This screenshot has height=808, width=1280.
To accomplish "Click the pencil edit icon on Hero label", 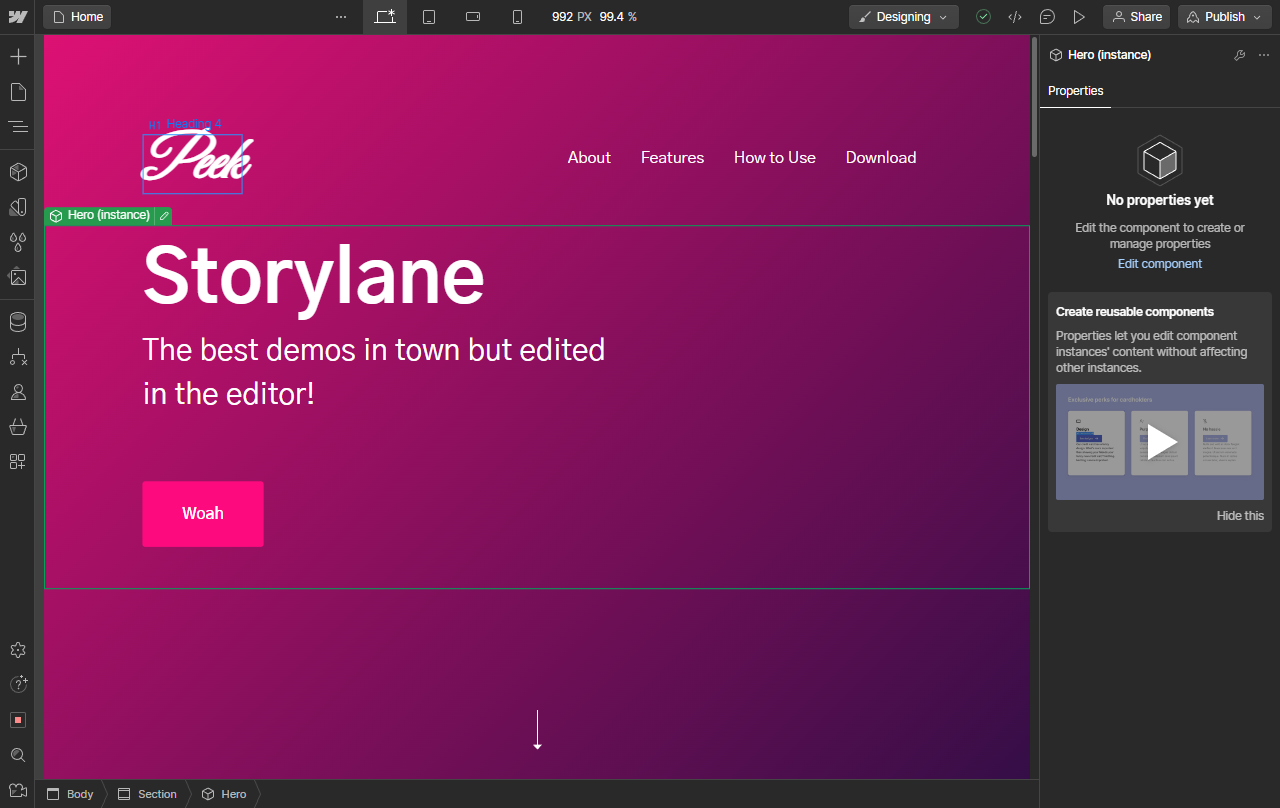I will point(164,216).
